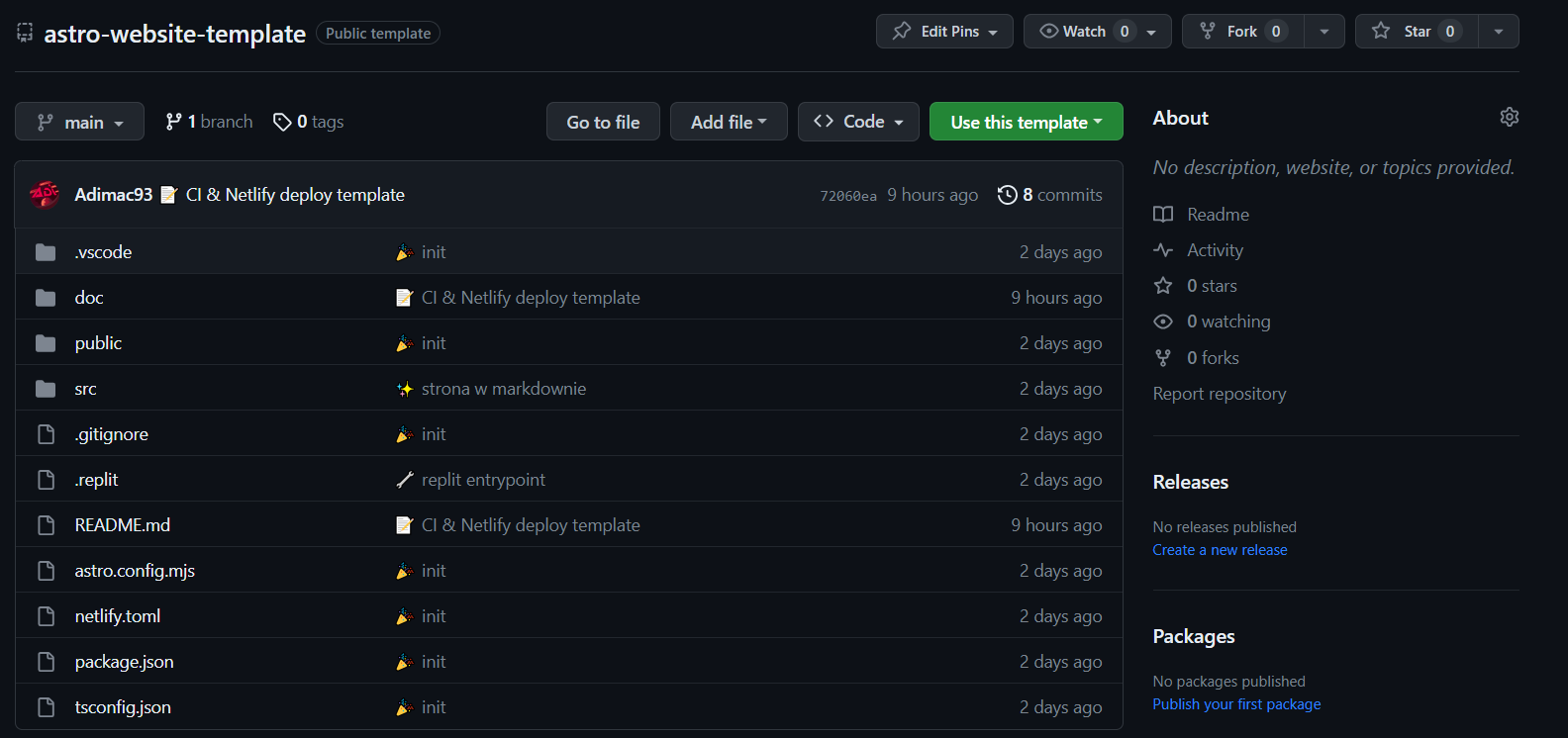
Task: Open the .gitignore file name
Action: (x=112, y=434)
